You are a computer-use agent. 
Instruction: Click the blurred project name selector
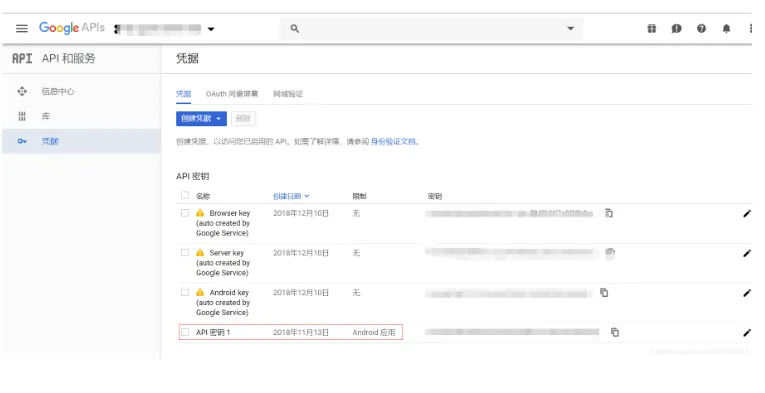[159, 29]
